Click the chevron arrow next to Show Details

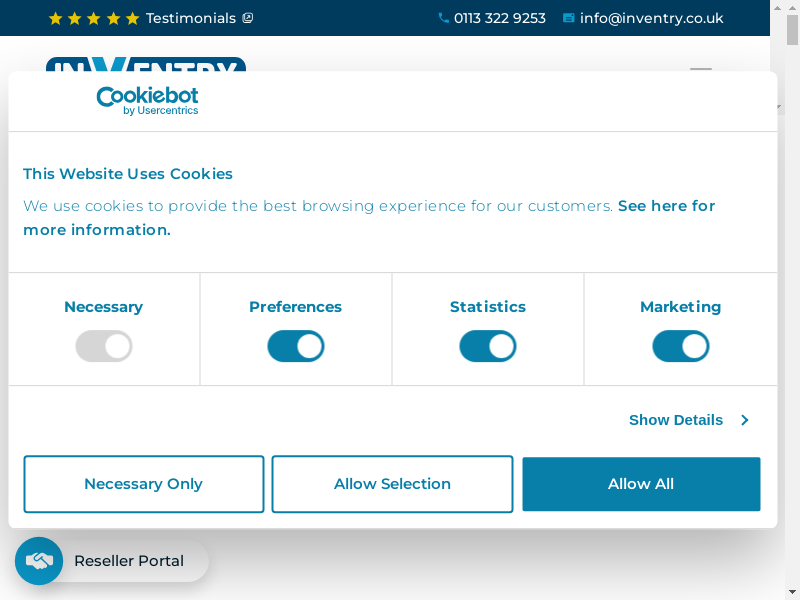point(744,420)
